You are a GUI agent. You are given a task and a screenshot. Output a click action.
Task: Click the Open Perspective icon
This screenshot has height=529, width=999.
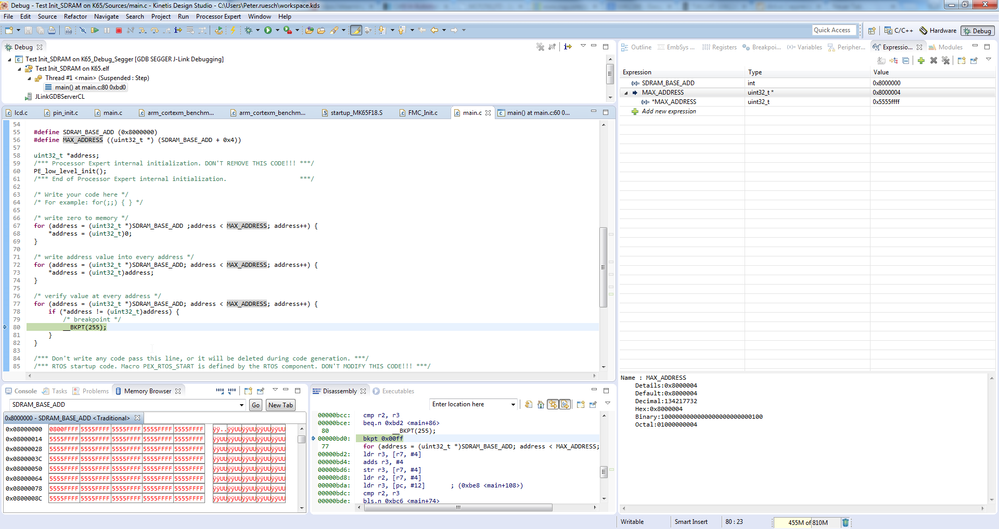[870, 30]
